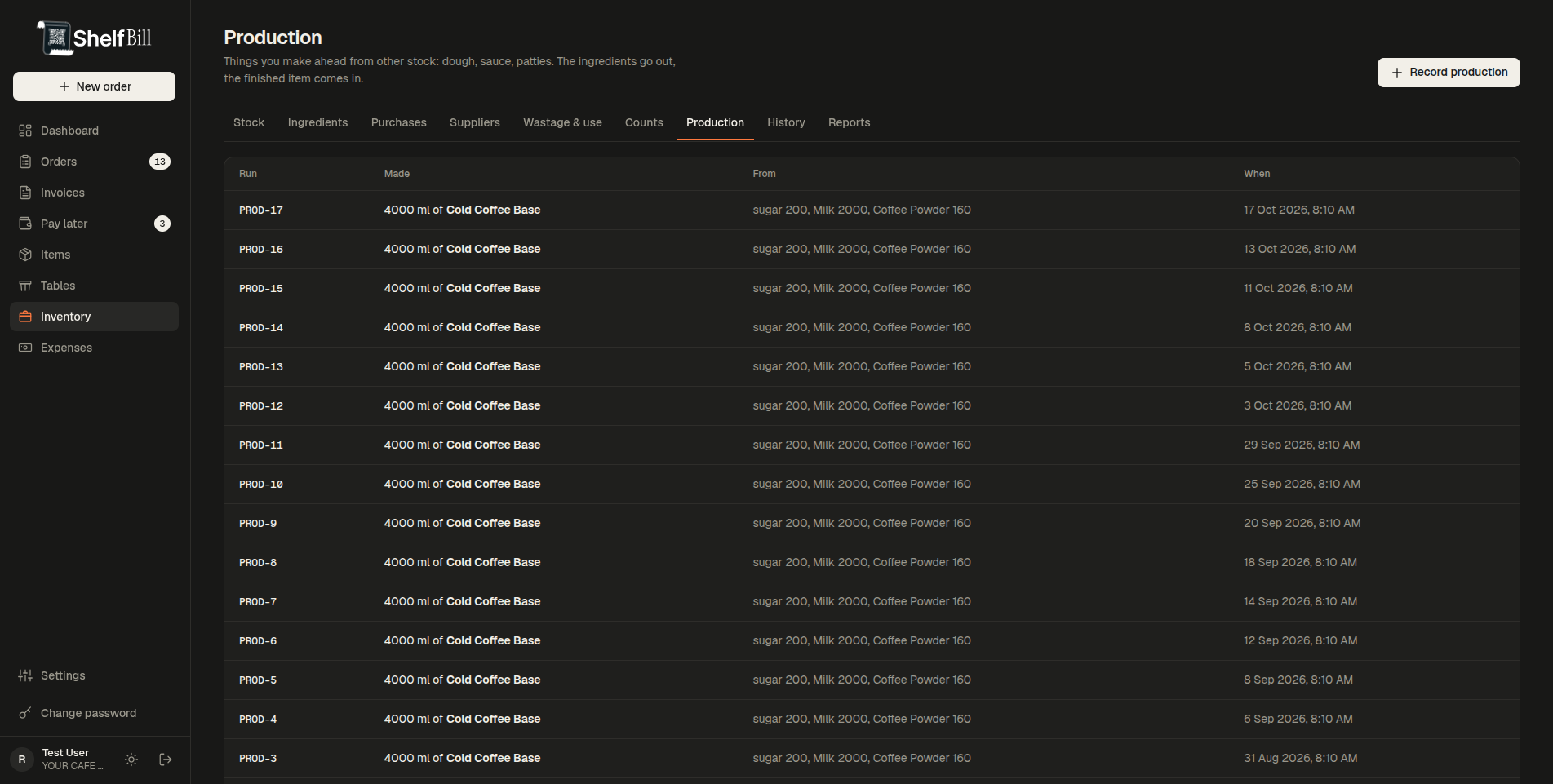Select run PROD-10

click(261, 485)
